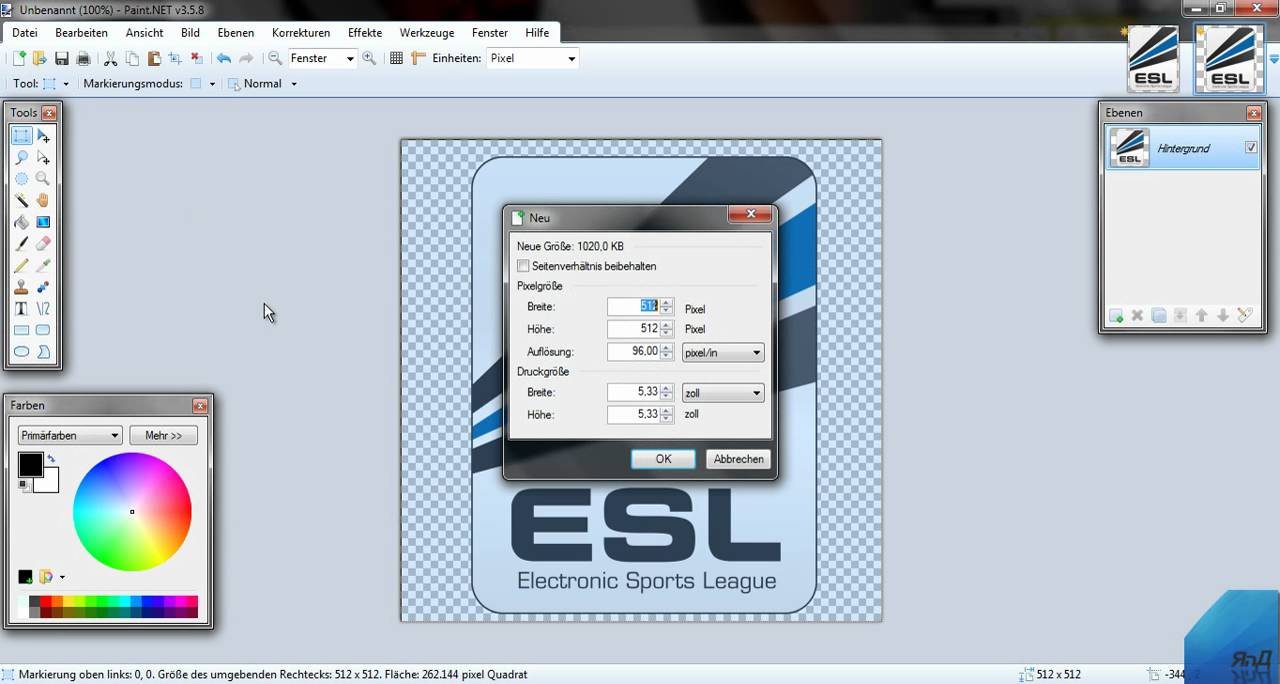Select the Move Selection tool

(x=43, y=157)
